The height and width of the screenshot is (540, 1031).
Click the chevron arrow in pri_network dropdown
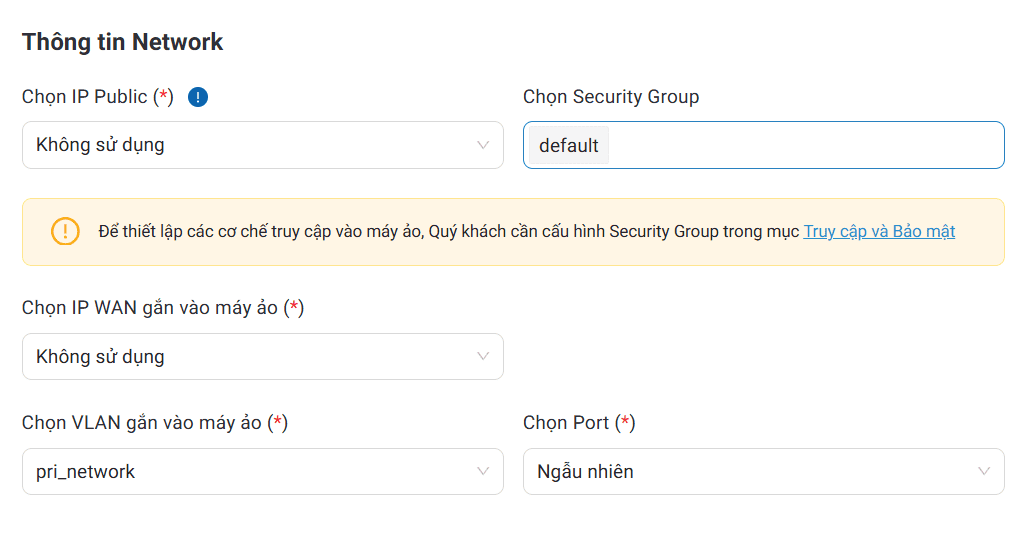483,471
